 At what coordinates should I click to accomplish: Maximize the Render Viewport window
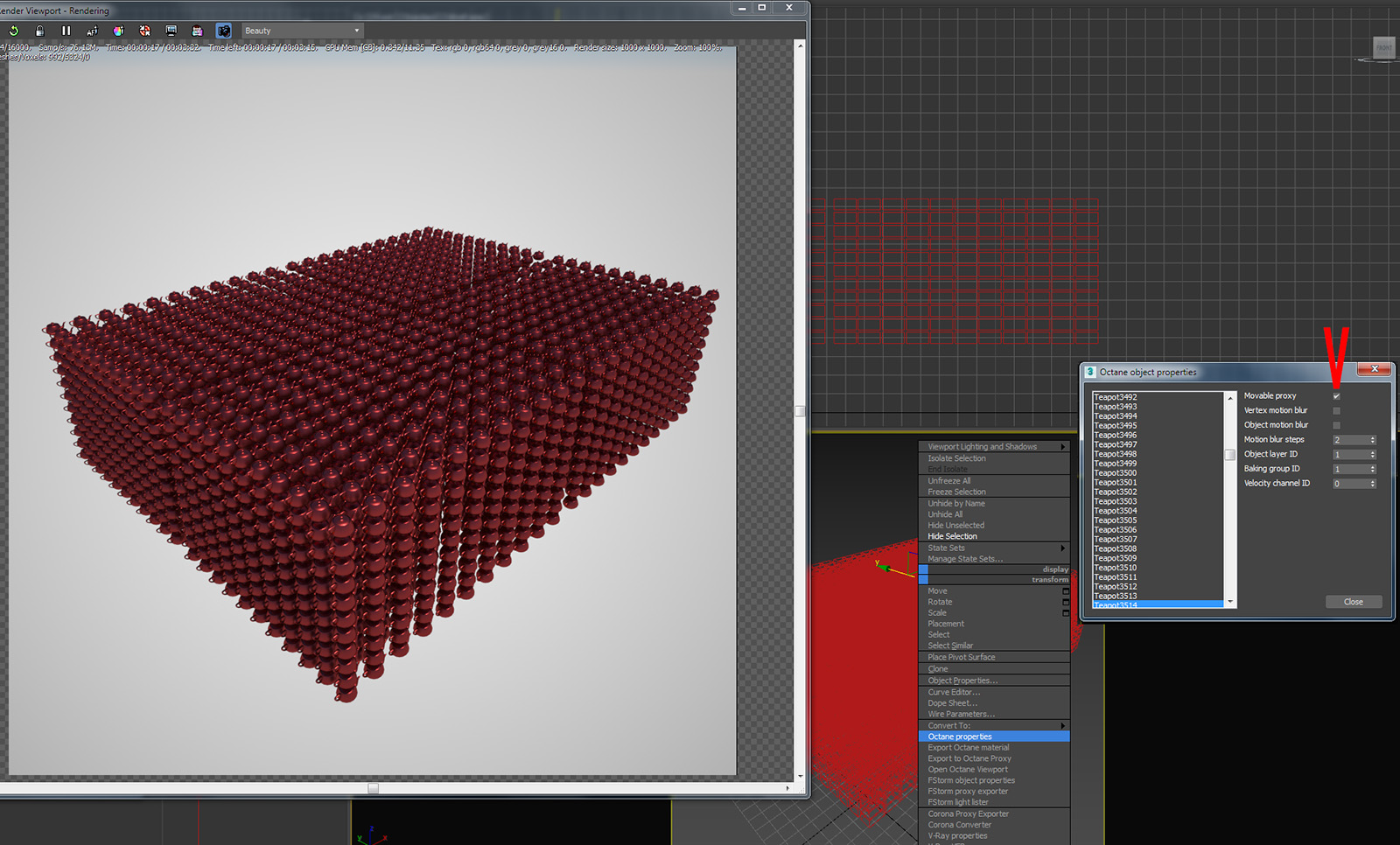click(x=762, y=7)
